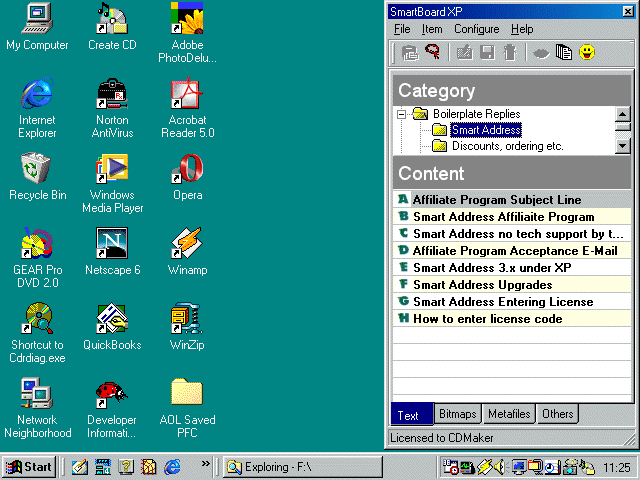Select 'Smart Address 3.x under XP' row

(512, 268)
